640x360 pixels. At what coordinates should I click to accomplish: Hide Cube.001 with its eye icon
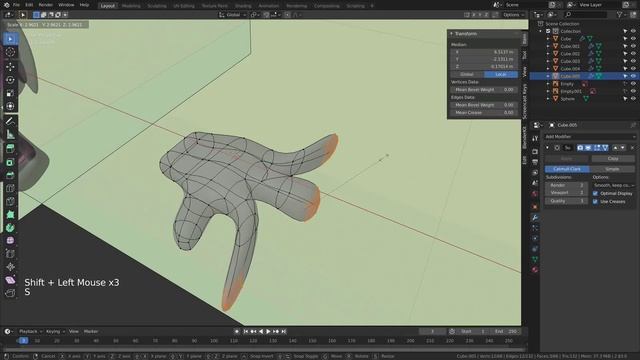(633, 46)
